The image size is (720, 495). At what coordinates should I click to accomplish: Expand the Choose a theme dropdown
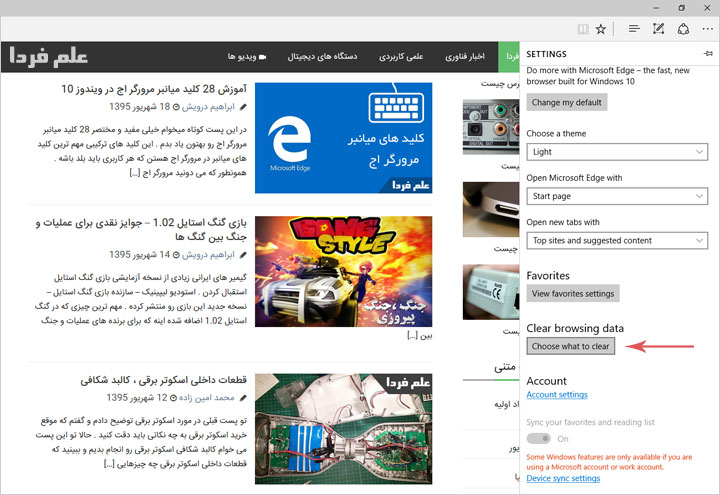point(617,152)
